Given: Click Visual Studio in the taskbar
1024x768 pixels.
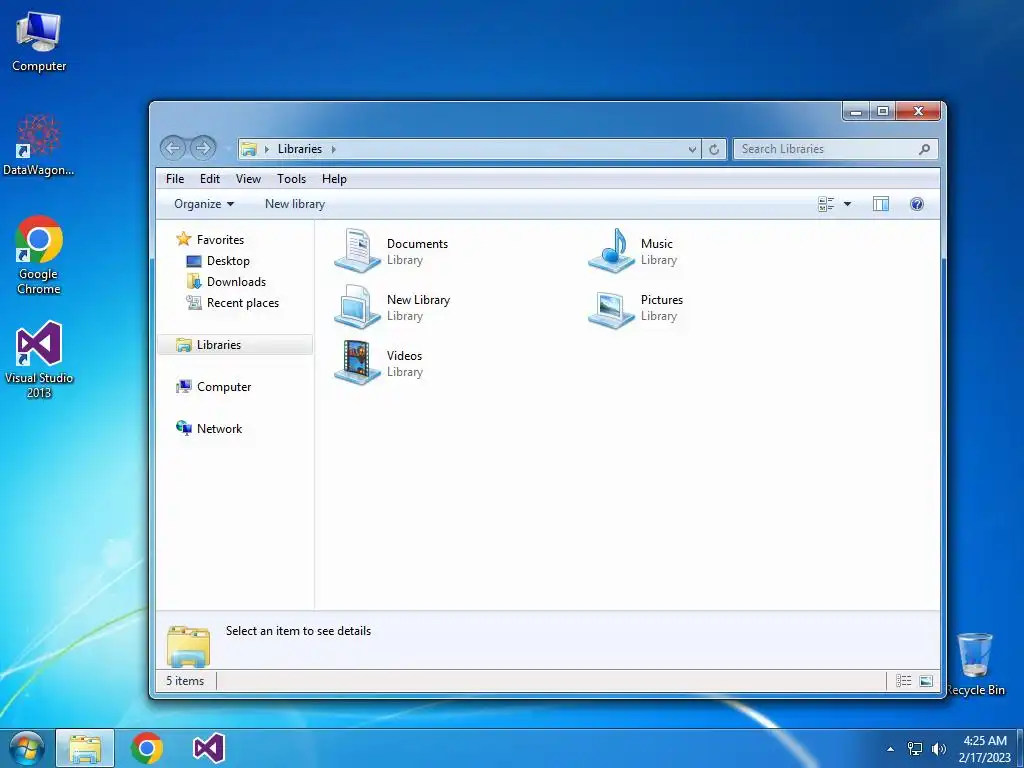Looking at the screenshot, I should [209, 748].
